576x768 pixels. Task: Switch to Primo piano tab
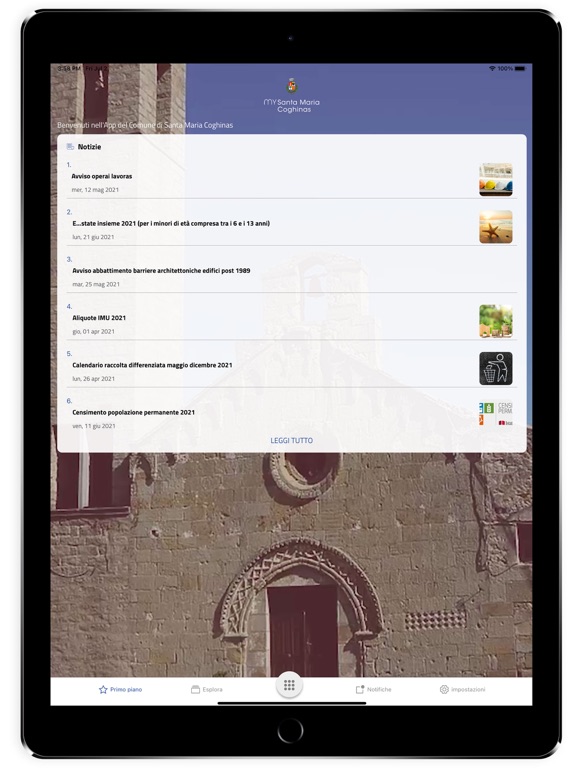(x=120, y=690)
